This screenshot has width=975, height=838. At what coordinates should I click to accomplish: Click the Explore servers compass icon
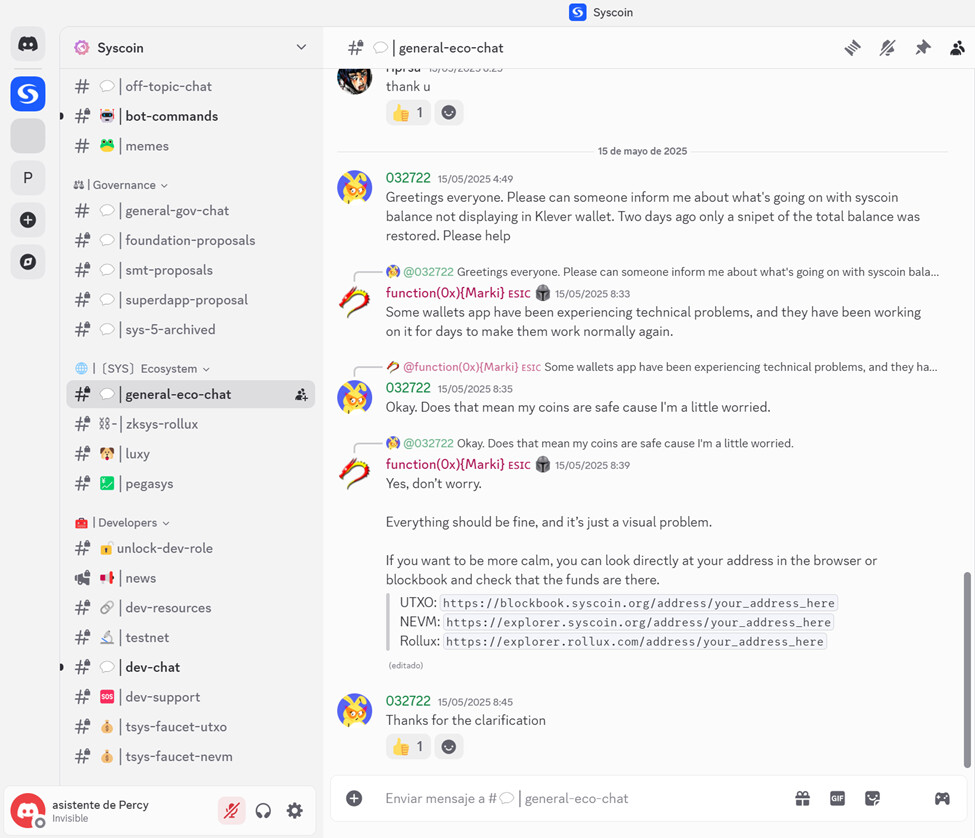[27, 262]
